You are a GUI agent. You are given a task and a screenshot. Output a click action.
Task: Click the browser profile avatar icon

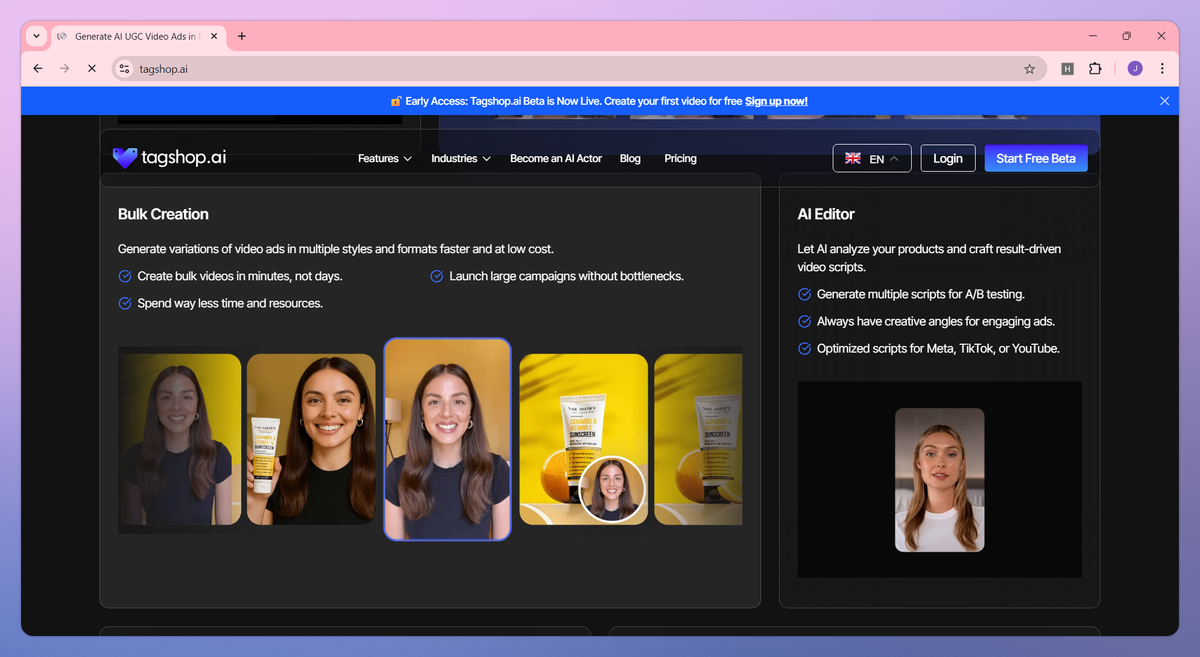click(x=1135, y=69)
